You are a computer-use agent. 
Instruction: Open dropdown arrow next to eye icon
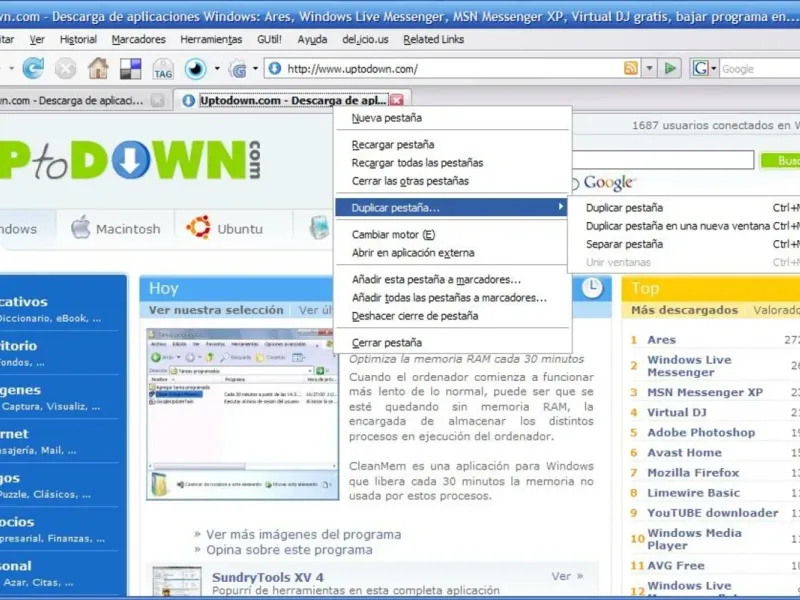(217, 68)
